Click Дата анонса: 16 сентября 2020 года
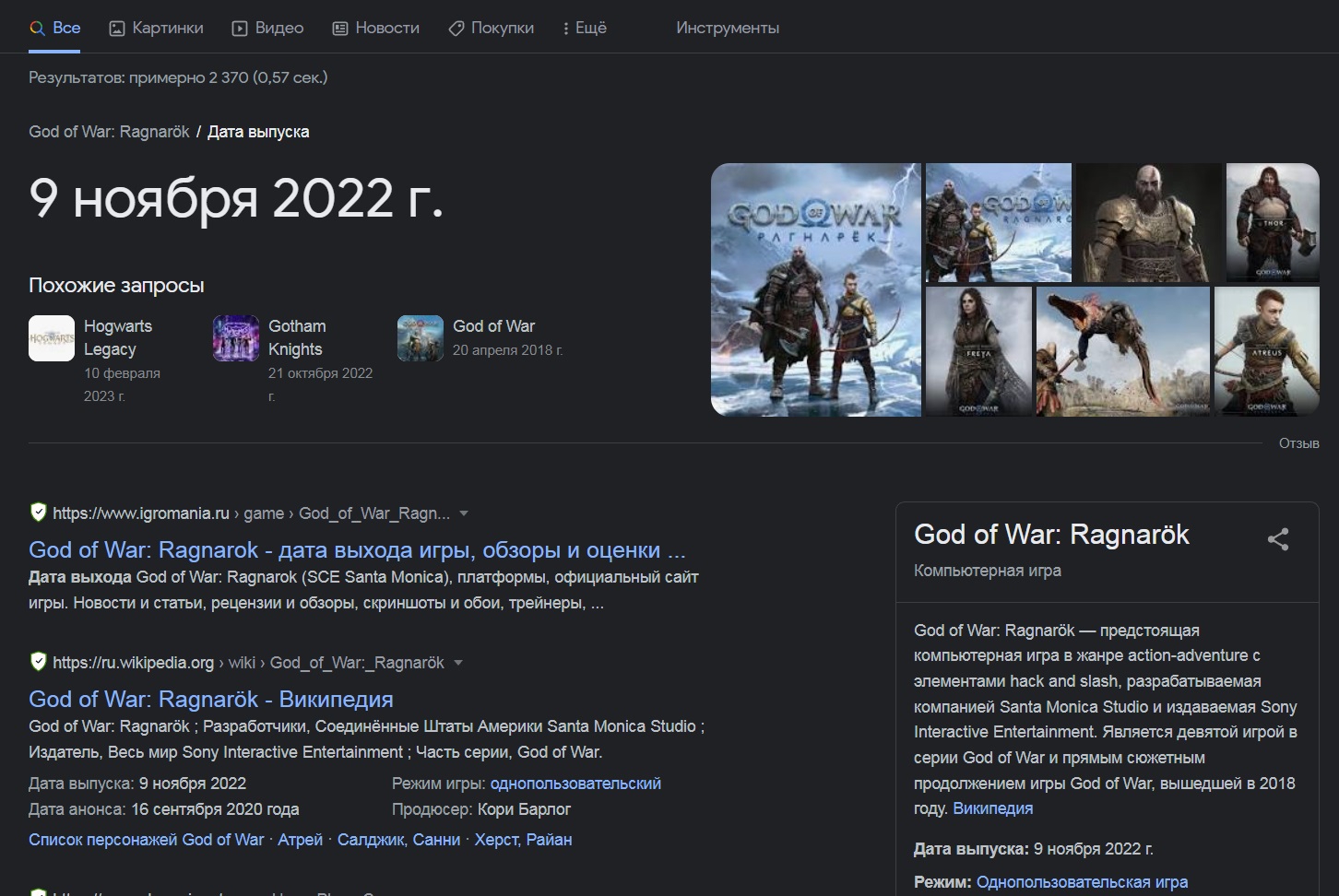 163,809
